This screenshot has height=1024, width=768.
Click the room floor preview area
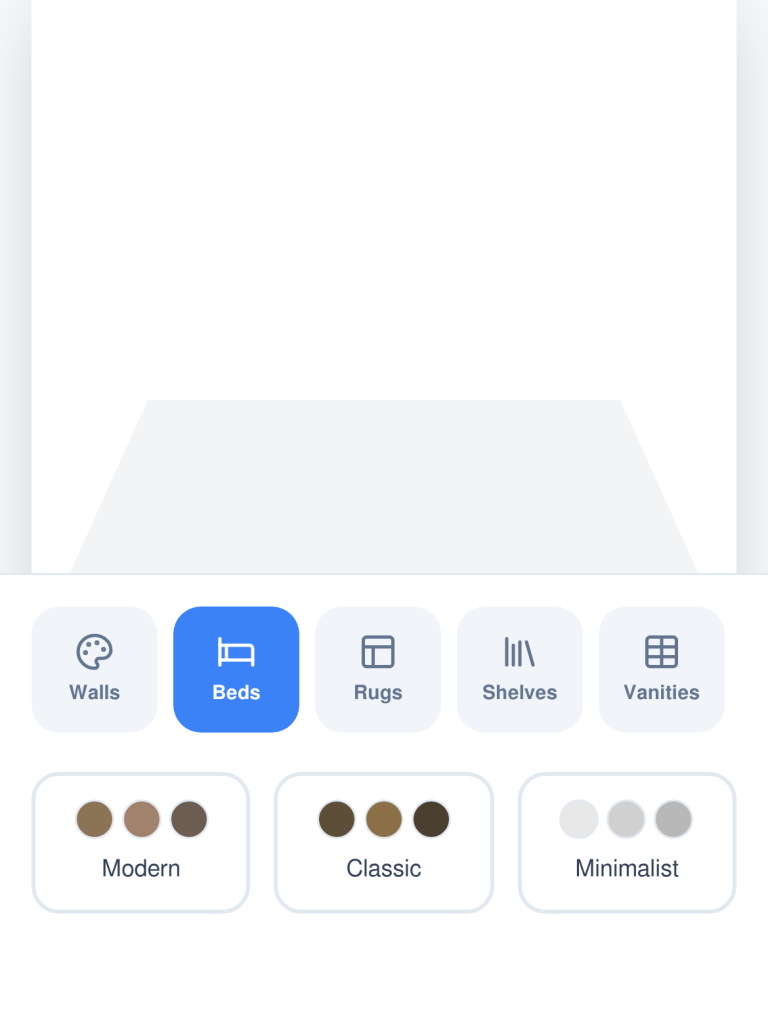tap(384, 487)
